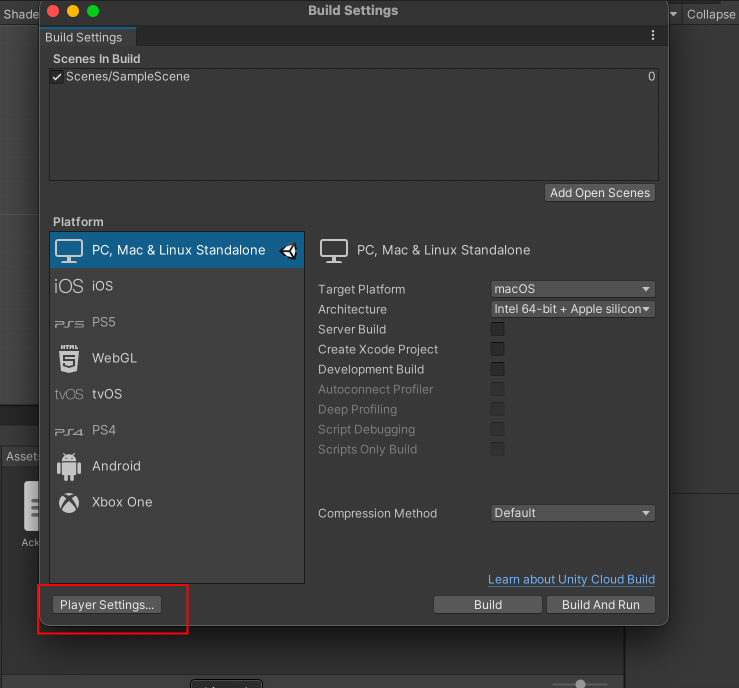
Task: Open Player Settings
Action: 107,605
